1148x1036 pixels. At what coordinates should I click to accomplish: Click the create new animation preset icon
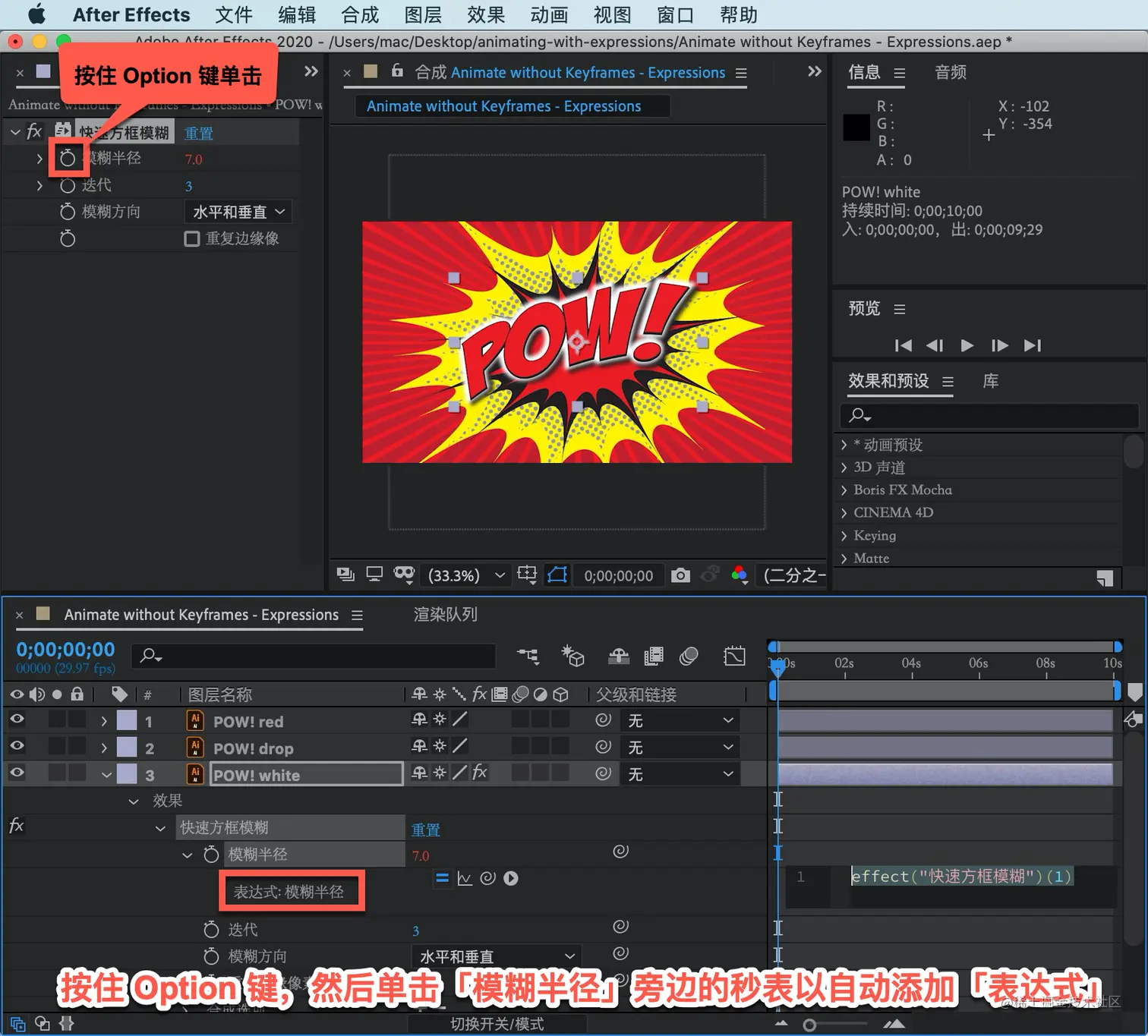click(1105, 578)
